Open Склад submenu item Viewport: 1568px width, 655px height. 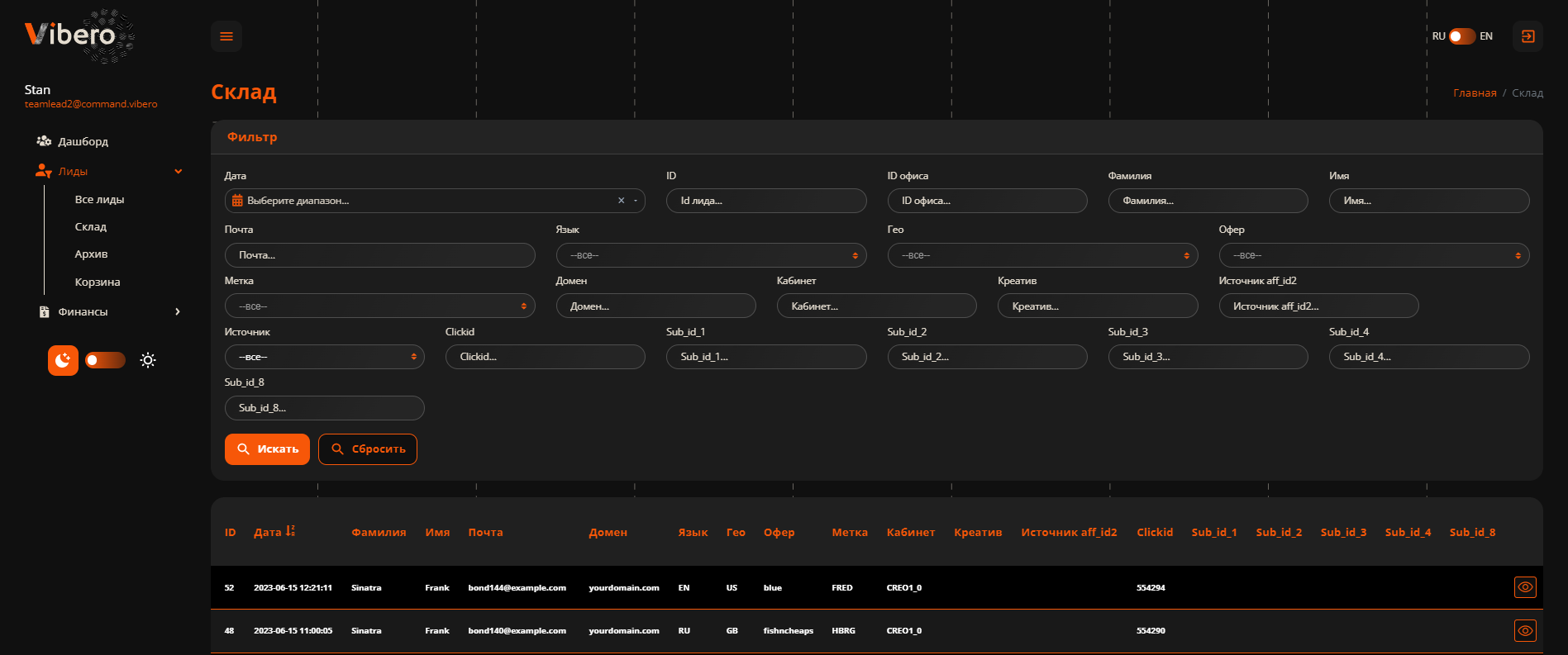click(x=91, y=226)
